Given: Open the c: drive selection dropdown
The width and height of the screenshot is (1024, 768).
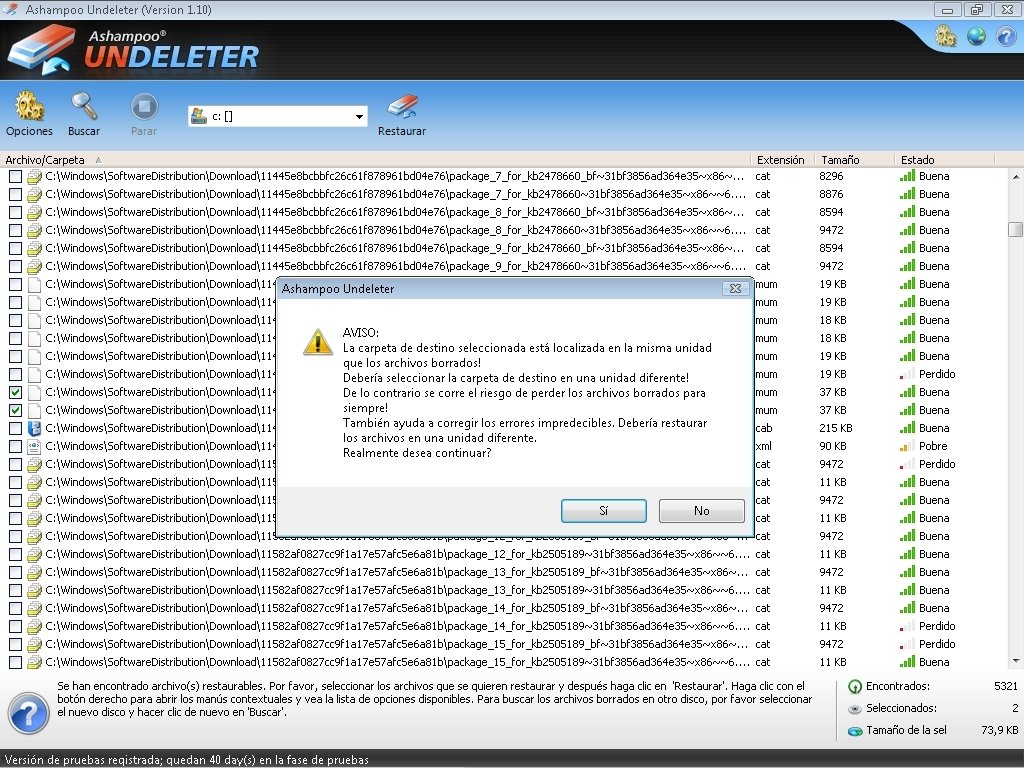Looking at the screenshot, I should (359, 116).
